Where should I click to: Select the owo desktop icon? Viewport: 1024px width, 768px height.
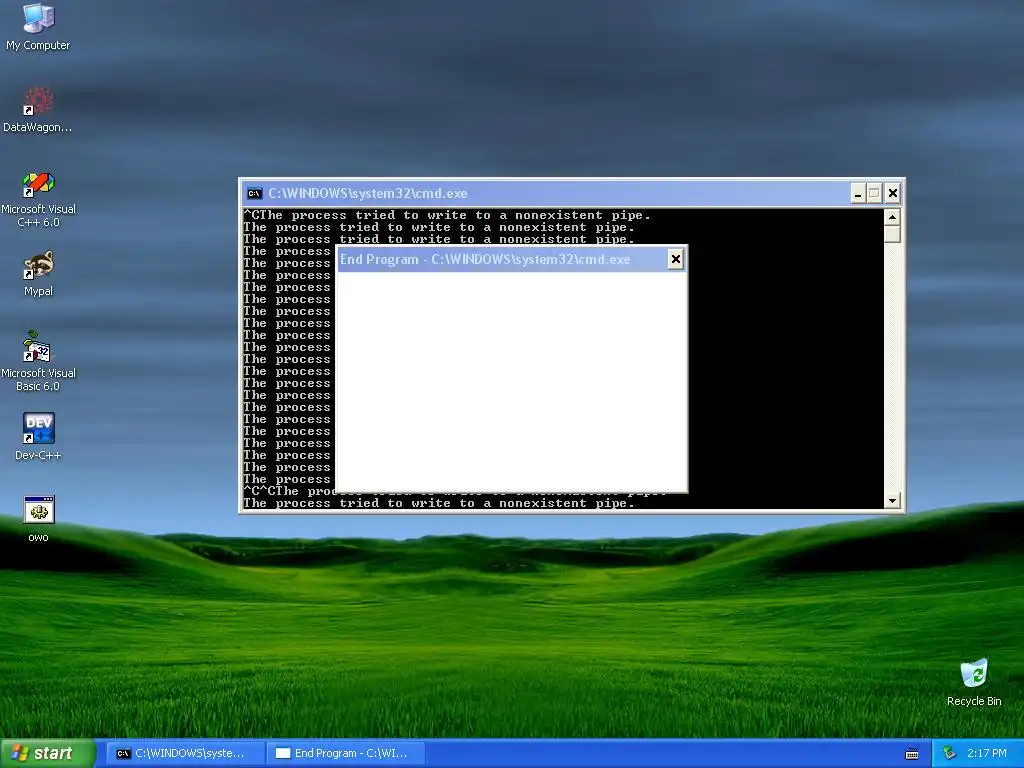(x=38, y=519)
